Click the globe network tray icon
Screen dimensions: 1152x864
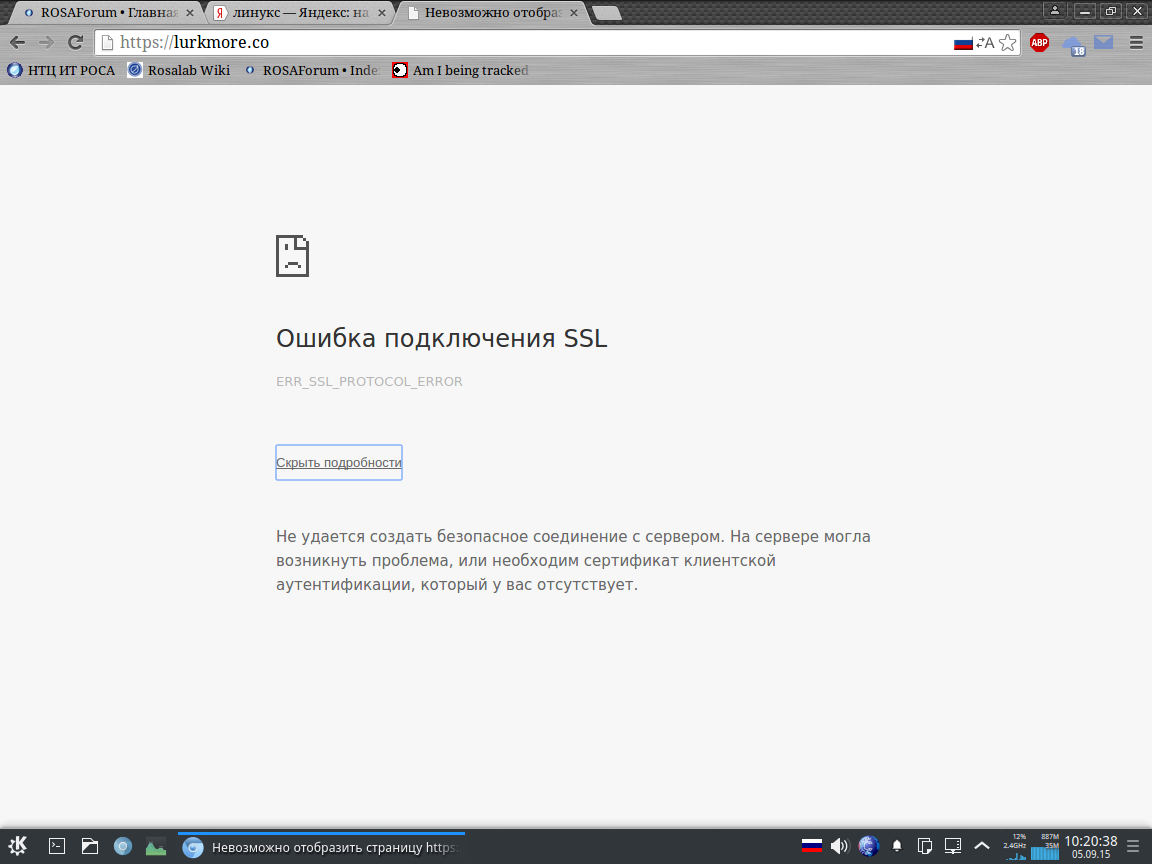[x=868, y=846]
